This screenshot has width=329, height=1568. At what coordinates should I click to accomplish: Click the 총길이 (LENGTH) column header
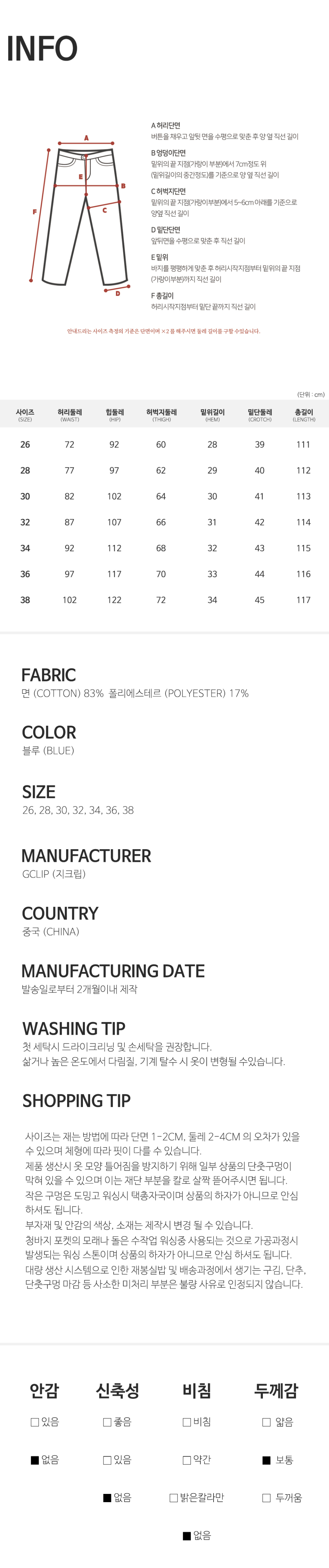click(x=303, y=415)
